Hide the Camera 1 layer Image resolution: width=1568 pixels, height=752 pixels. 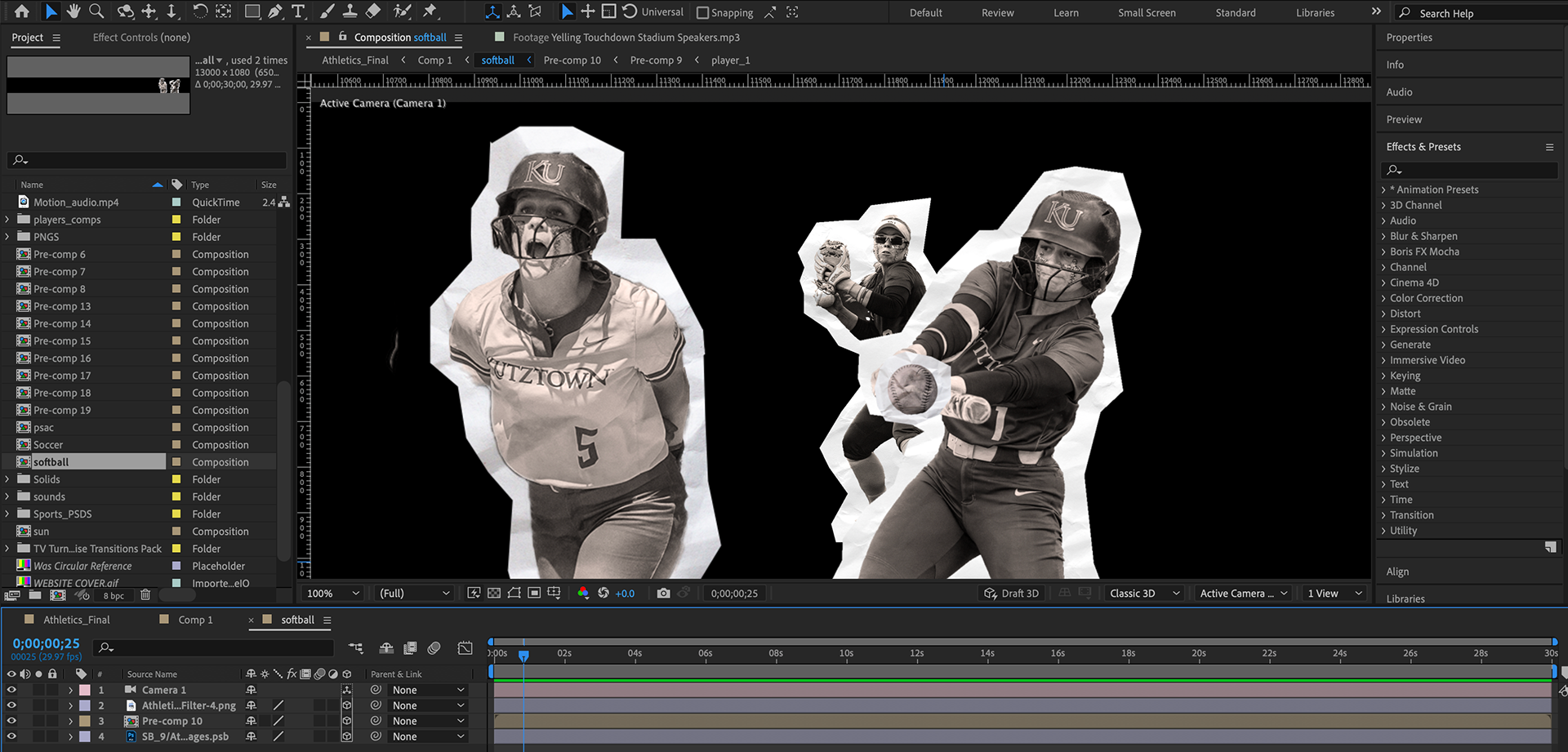(11, 690)
